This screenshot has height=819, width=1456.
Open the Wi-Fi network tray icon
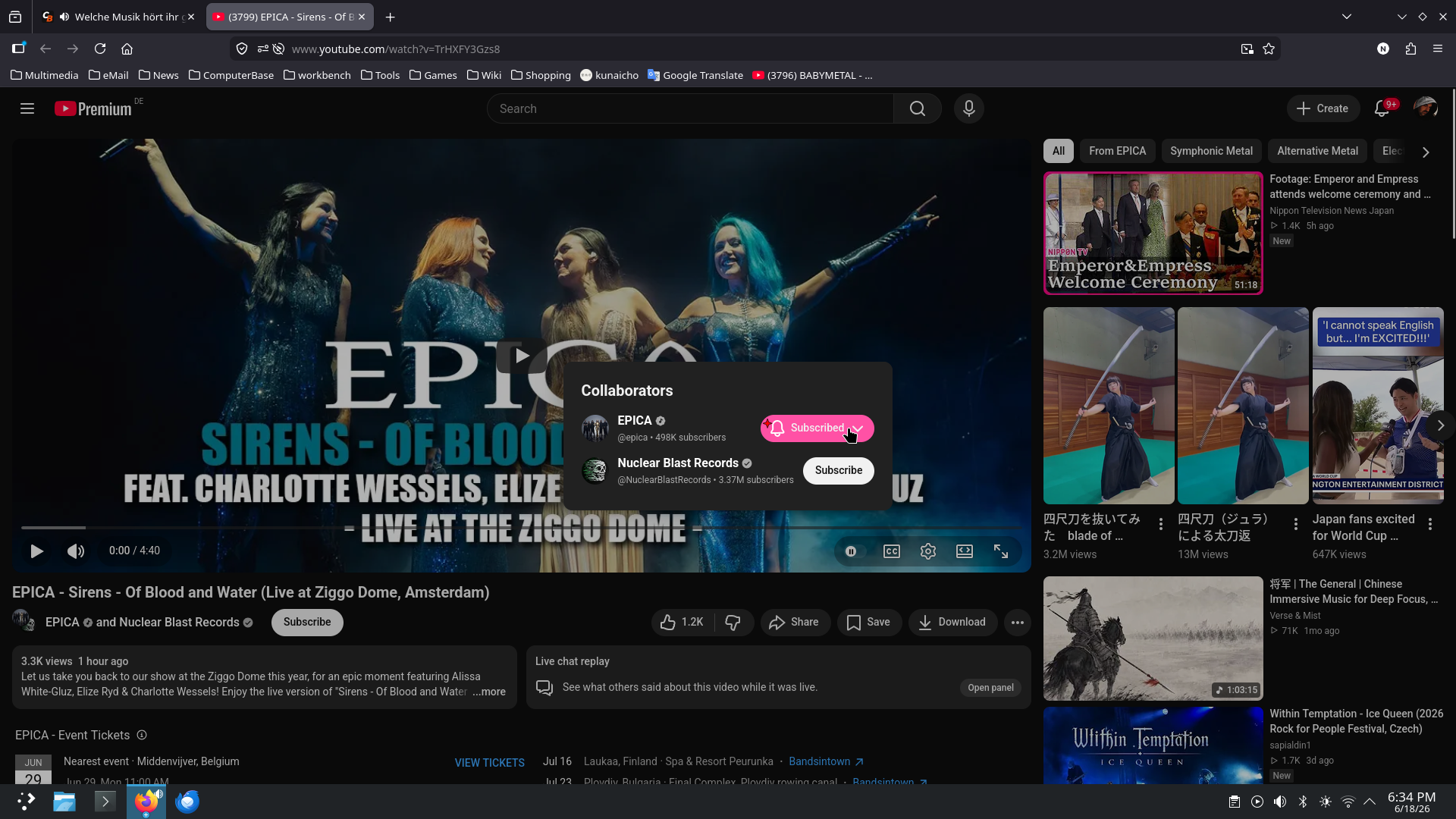(1348, 802)
